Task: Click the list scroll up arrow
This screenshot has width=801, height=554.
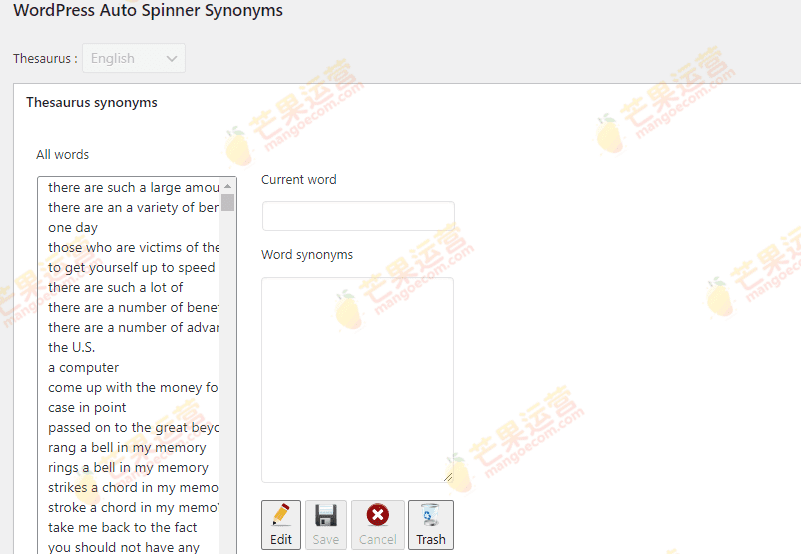Action: pos(228,186)
